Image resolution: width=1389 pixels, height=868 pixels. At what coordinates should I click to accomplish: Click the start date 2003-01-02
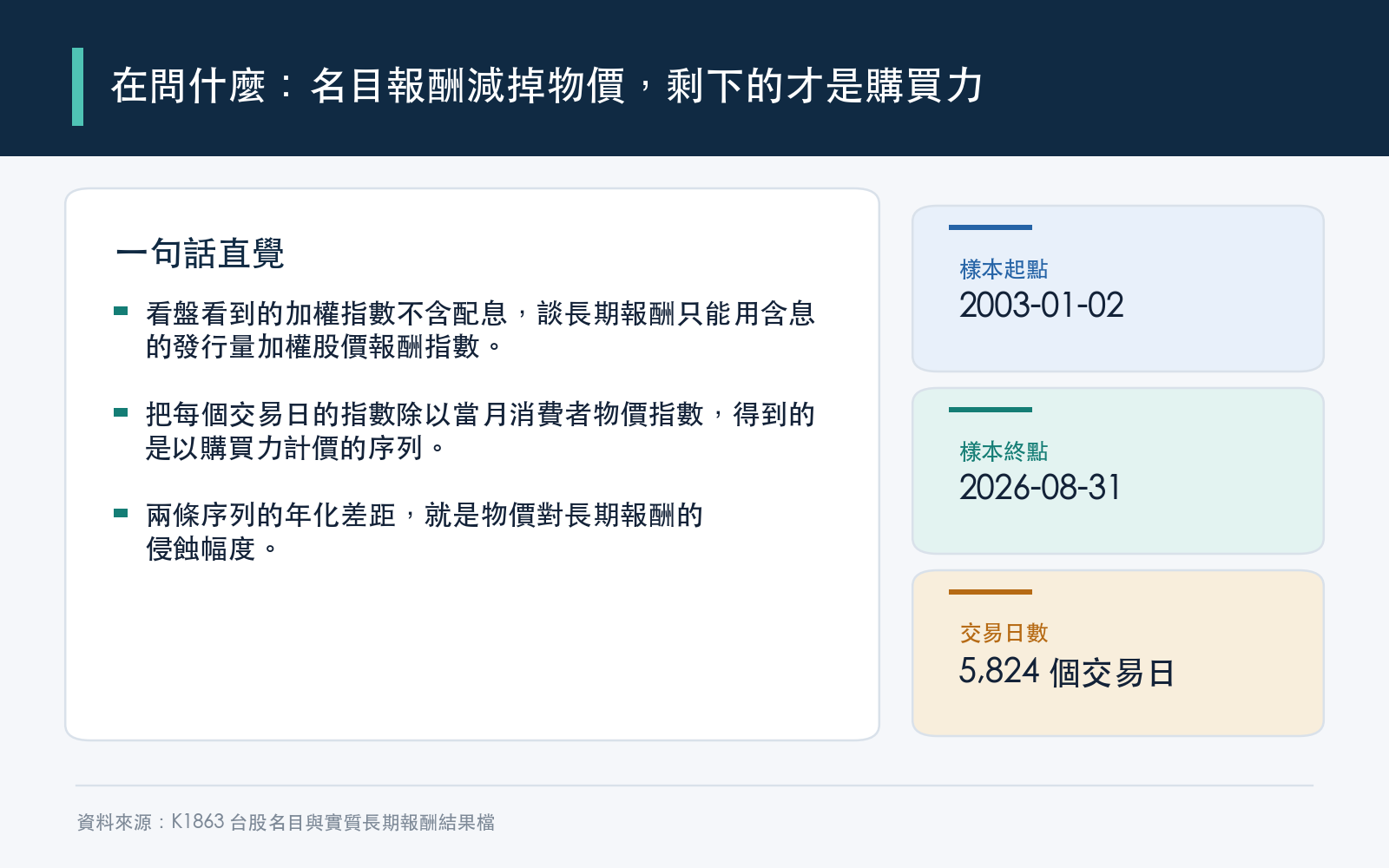[x=1041, y=306]
